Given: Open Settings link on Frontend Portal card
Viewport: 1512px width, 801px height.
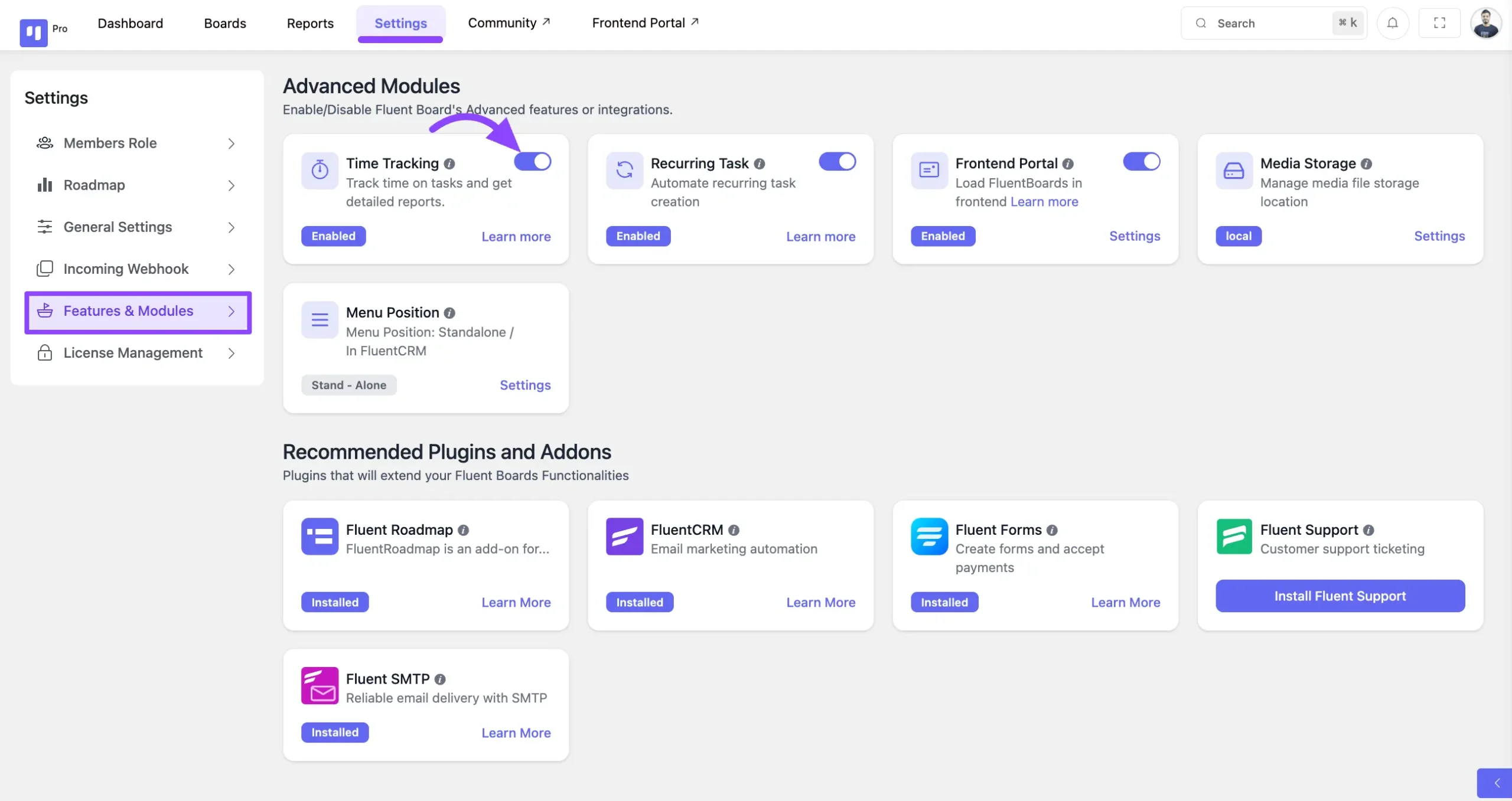Looking at the screenshot, I should click(1135, 236).
